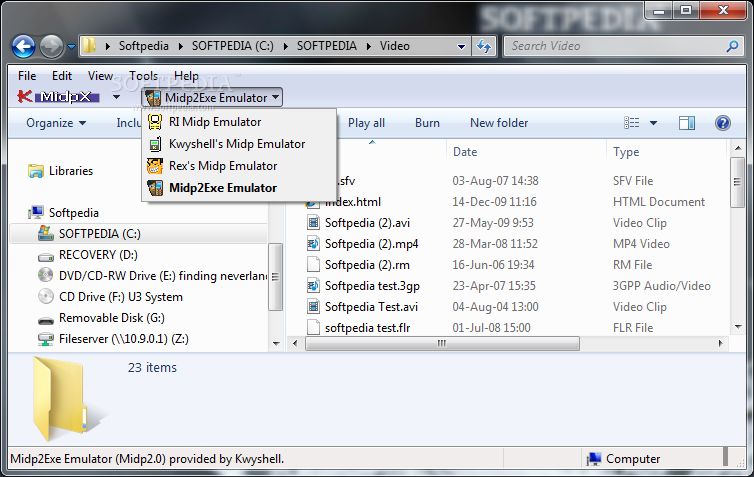
Task: Select the index.html file
Action: [352, 202]
